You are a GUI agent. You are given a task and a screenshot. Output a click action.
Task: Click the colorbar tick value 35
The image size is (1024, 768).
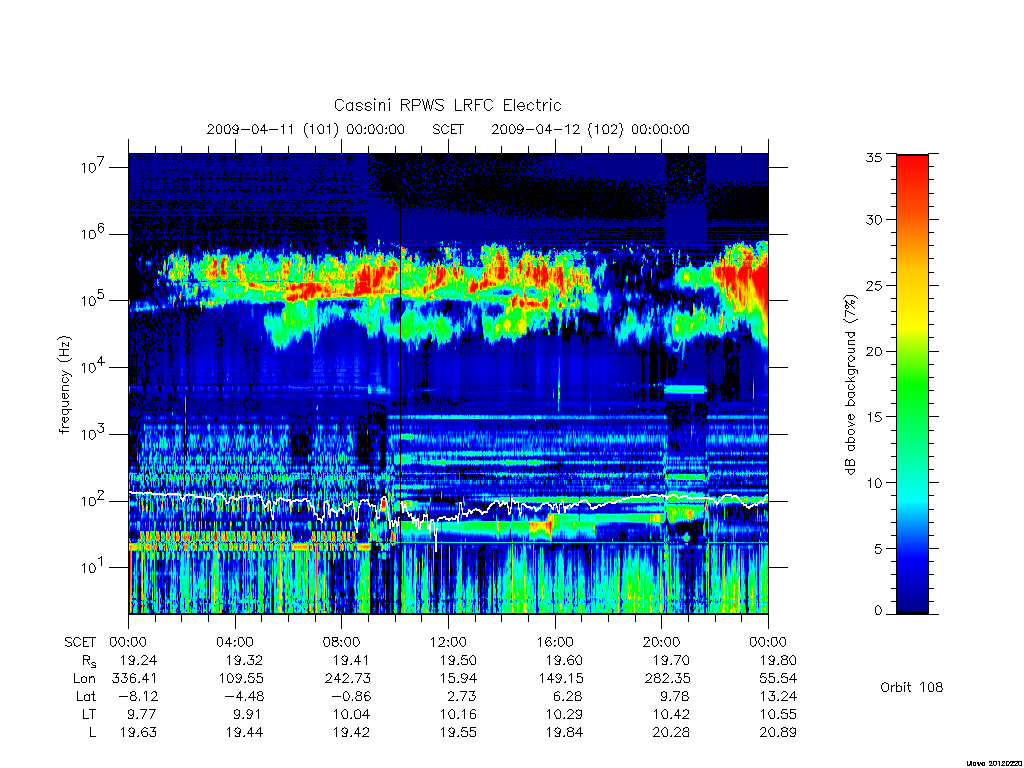click(x=873, y=157)
